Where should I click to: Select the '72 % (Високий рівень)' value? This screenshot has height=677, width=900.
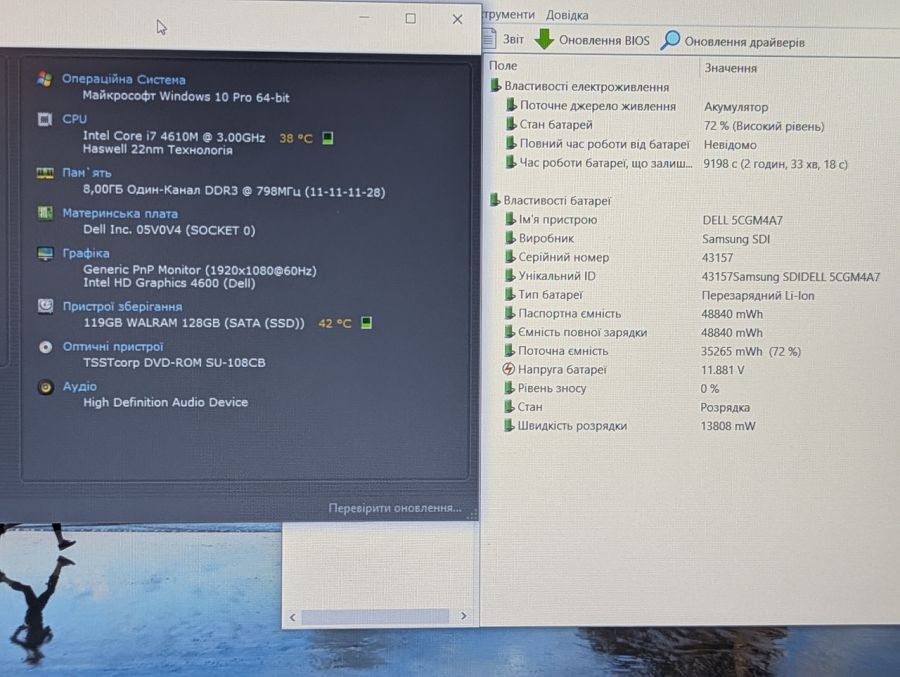763,126
